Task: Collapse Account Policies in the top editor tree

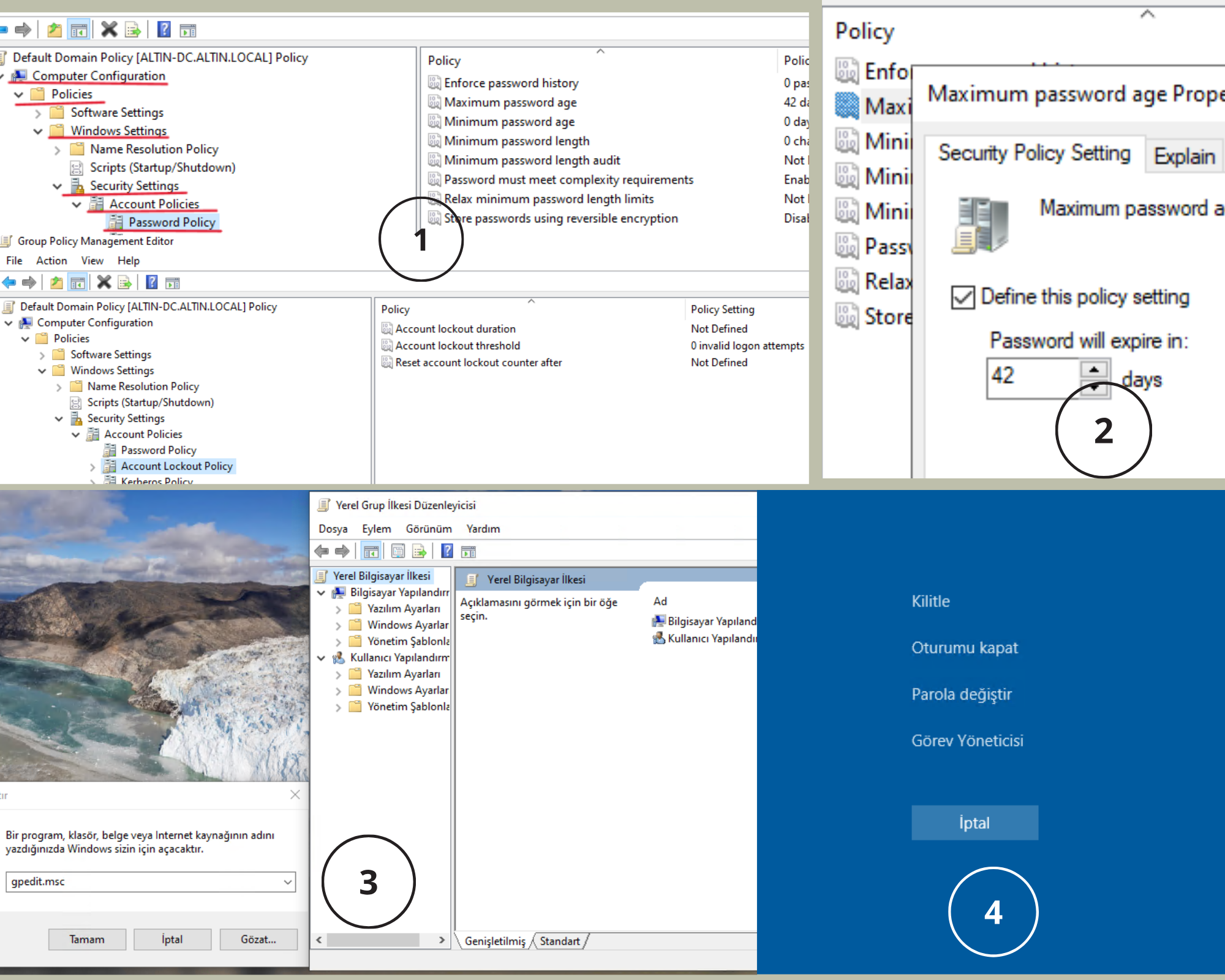Action: (x=77, y=205)
